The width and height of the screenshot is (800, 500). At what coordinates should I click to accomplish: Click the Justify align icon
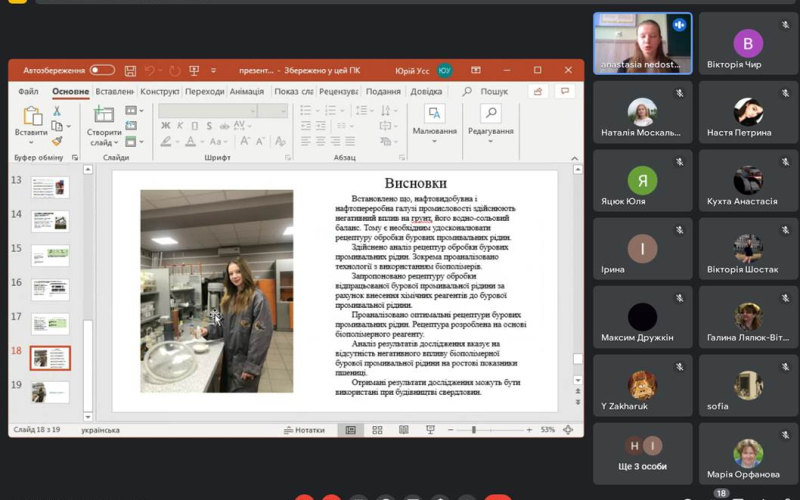point(350,141)
